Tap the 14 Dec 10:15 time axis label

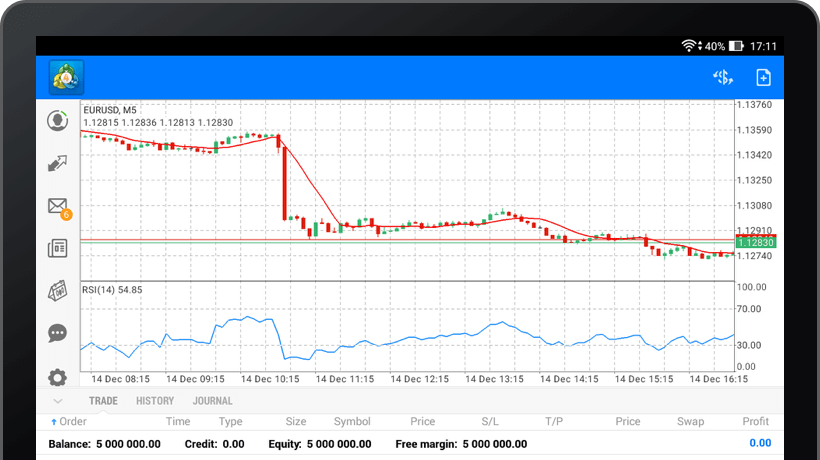[x=270, y=379]
